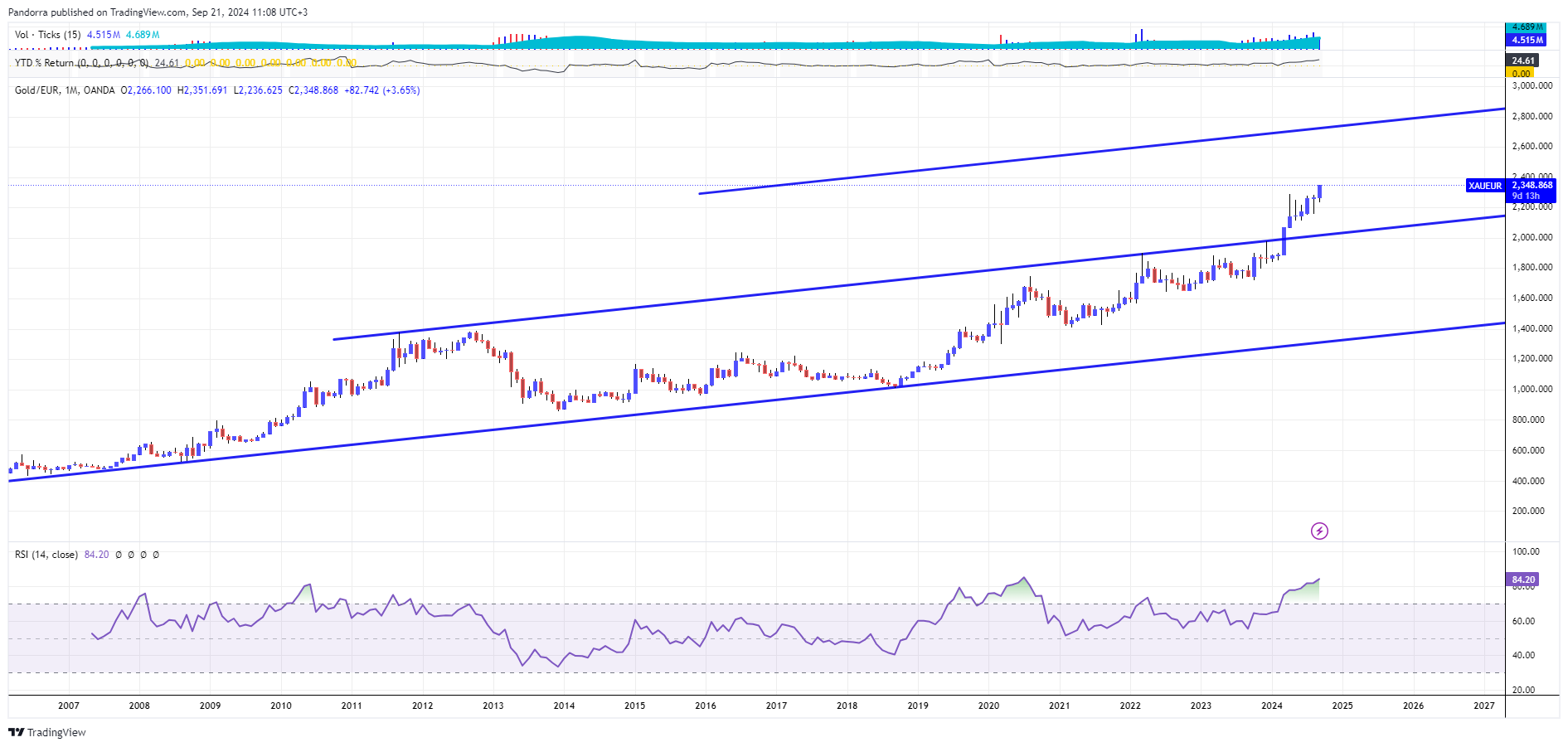The height and width of the screenshot is (747, 1568).
Task: Click the 2010 label on time axis
Action: click(281, 706)
